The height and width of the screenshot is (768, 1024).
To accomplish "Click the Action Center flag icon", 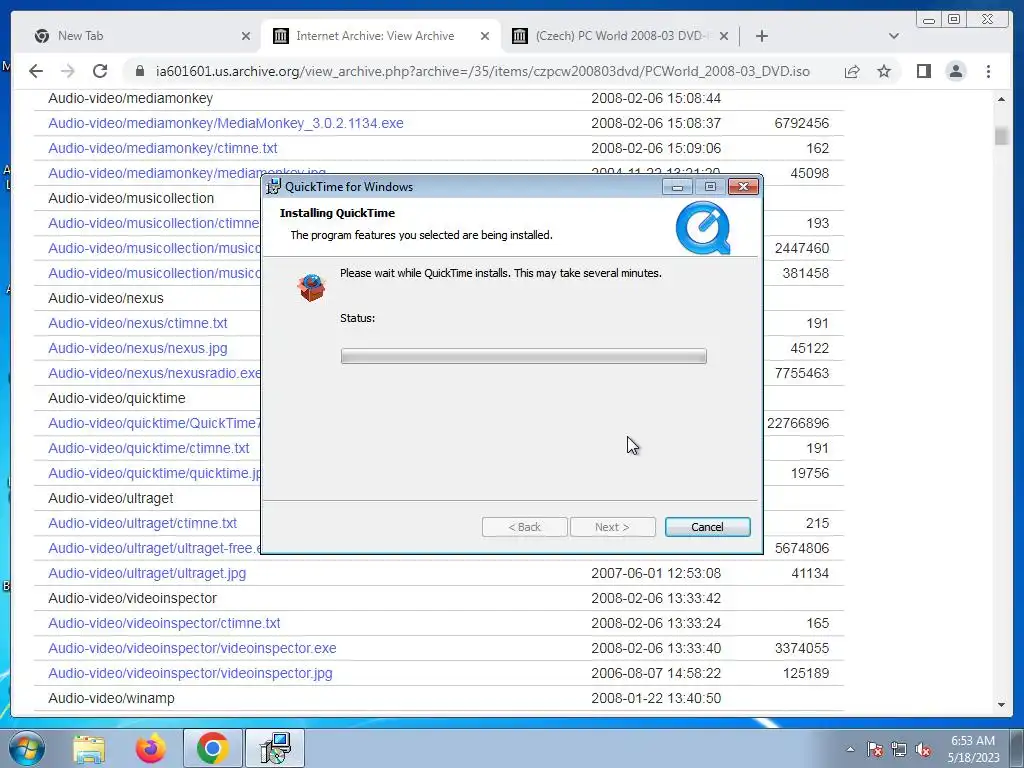I will 875,750.
